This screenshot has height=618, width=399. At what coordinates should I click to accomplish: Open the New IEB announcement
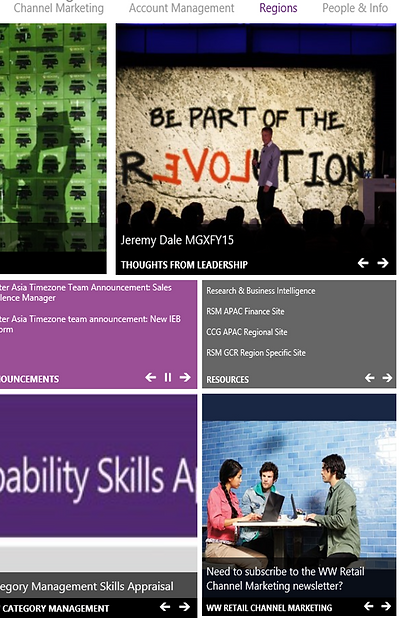point(90,324)
